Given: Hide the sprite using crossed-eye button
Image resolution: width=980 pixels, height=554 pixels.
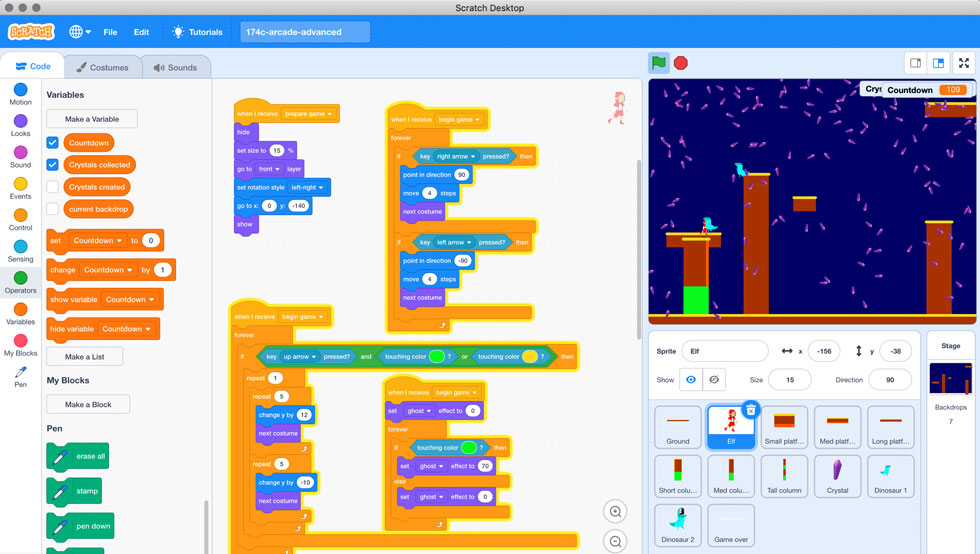Looking at the screenshot, I should pyautogui.click(x=714, y=380).
